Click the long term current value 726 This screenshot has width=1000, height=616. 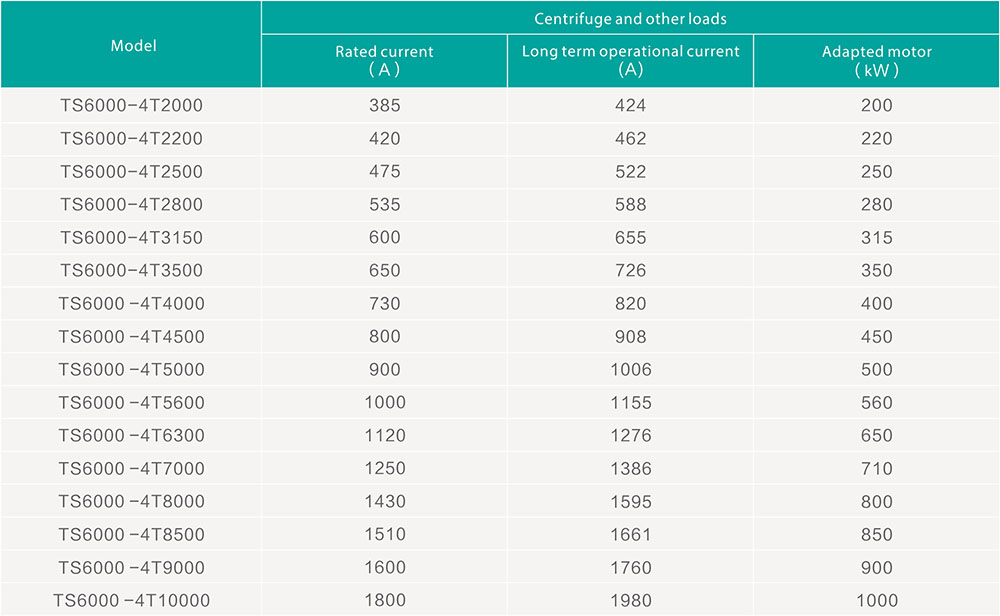[x=630, y=270]
